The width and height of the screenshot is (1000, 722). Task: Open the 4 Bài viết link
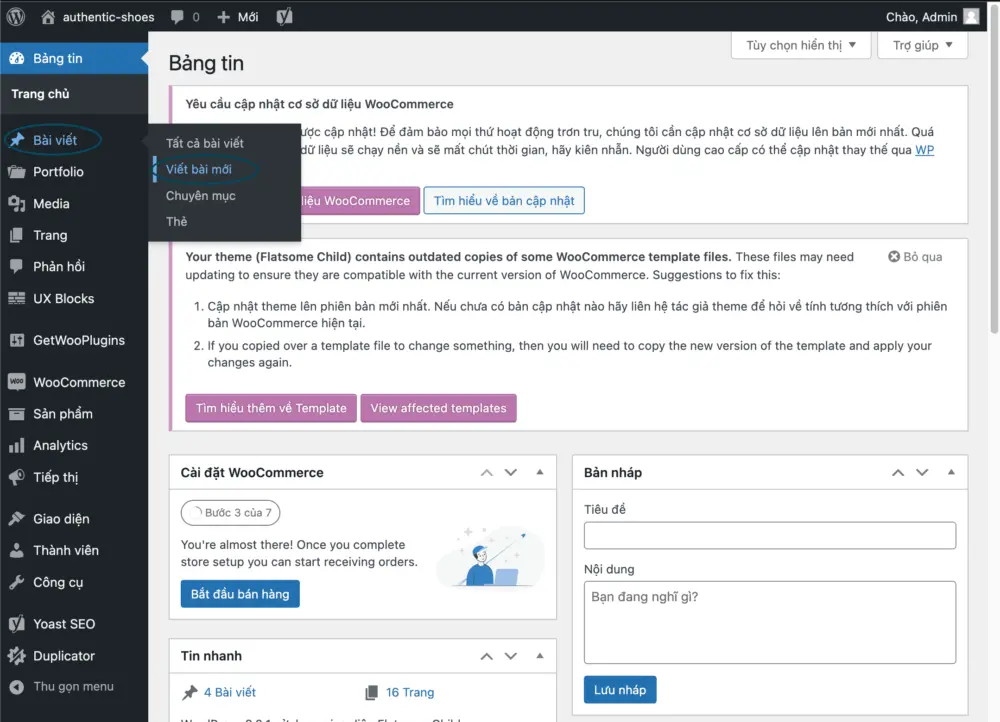click(230, 692)
